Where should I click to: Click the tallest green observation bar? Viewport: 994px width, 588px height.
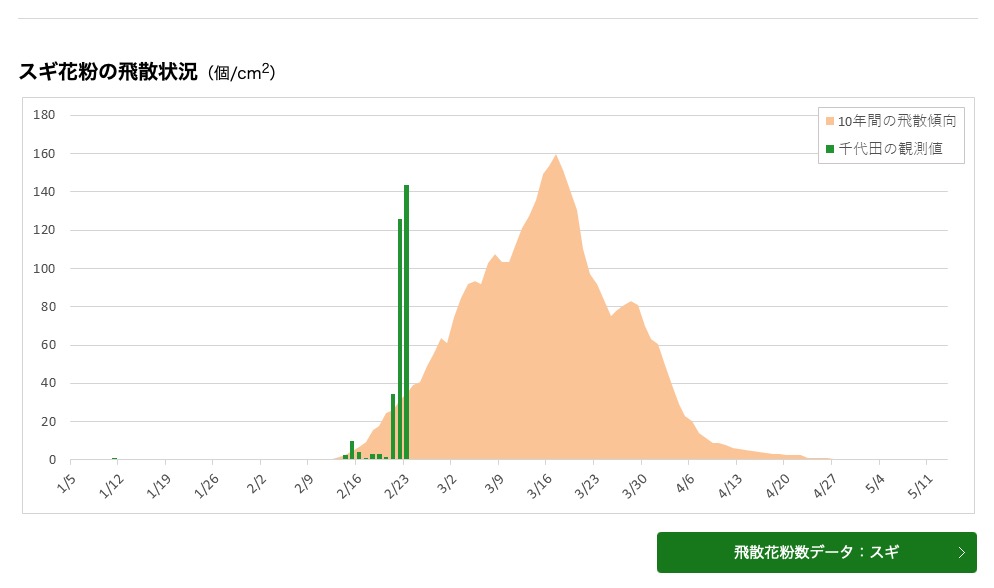[406, 322]
